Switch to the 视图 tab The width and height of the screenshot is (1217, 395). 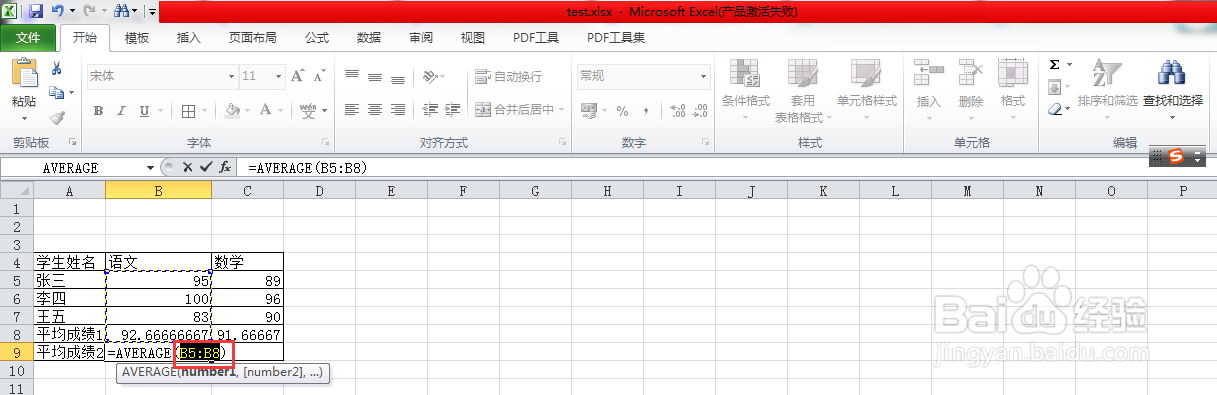[473, 38]
